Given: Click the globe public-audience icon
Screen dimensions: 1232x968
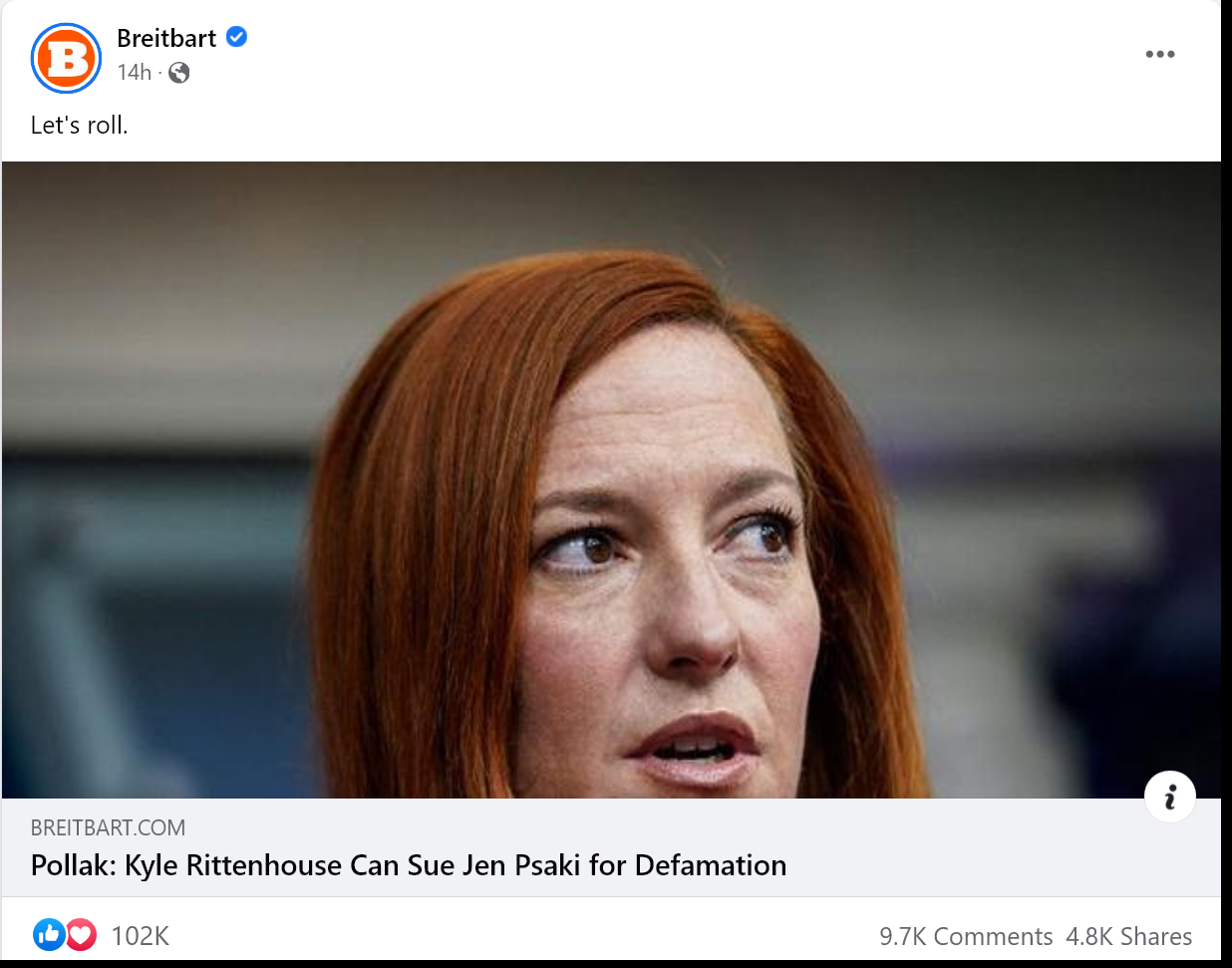Looking at the screenshot, I should click(x=179, y=72).
